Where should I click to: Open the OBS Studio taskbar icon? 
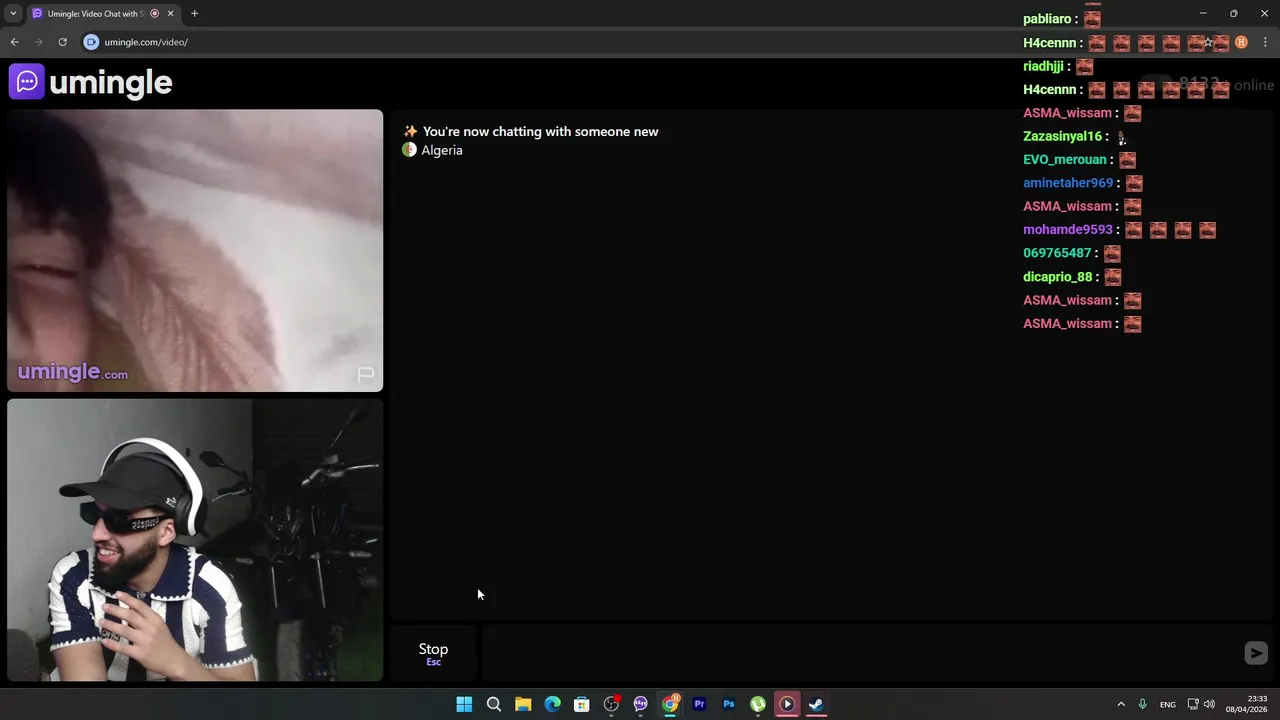[x=611, y=704]
